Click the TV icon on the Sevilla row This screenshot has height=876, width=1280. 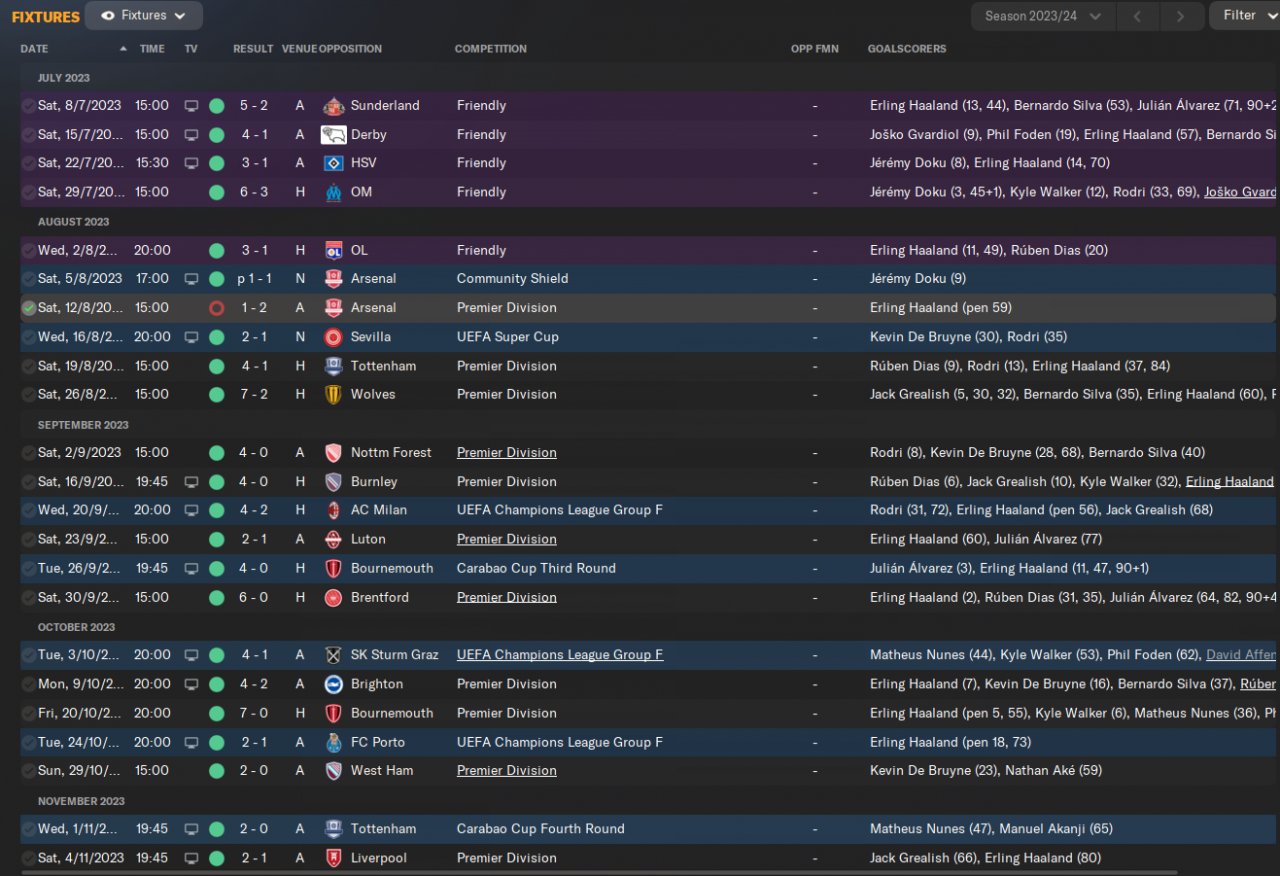[x=191, y=337]
